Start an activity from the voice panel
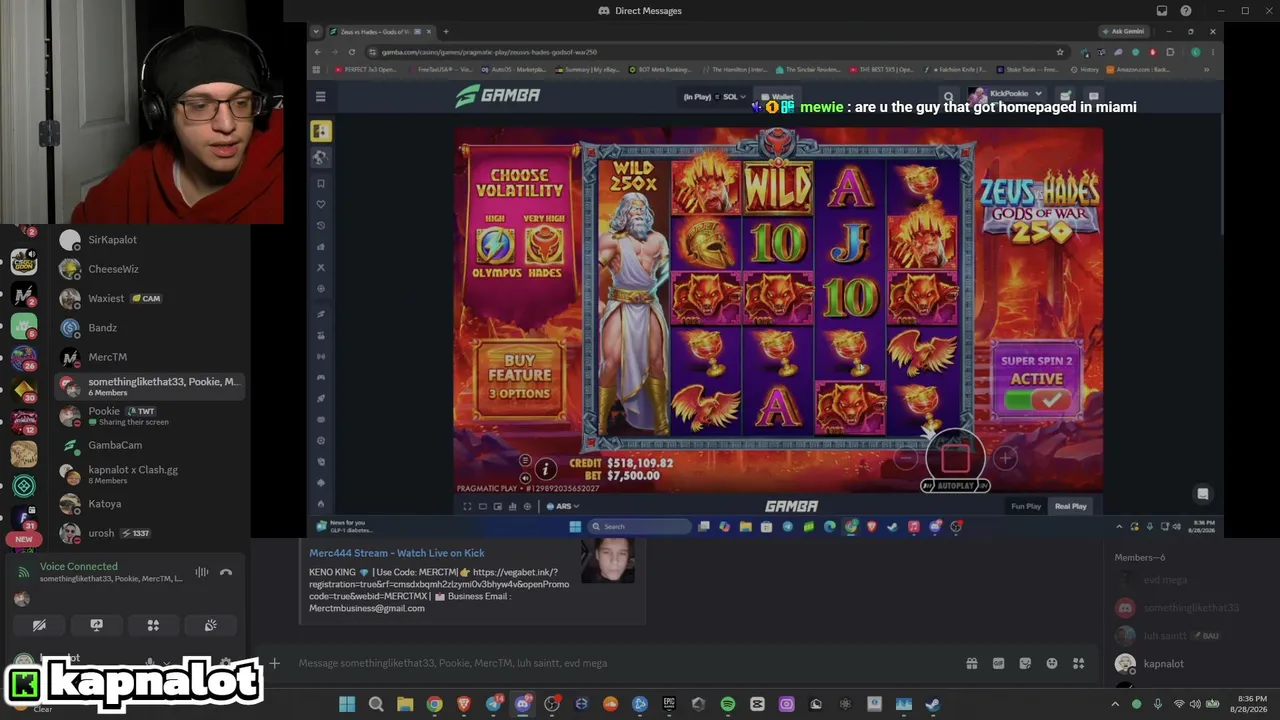This screenshot has width=1280, height=720. pyautogui.click(x=153, y=625)
